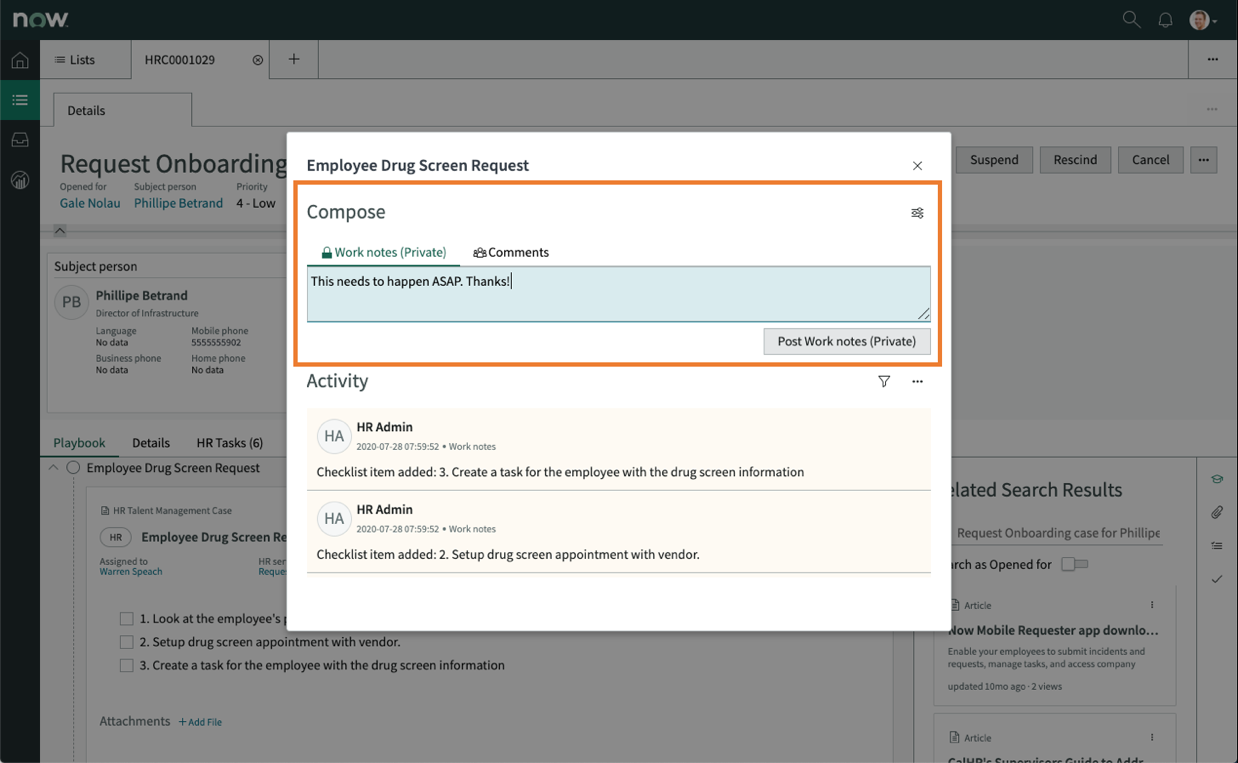Open the Details tab beside Playbook

point(151,442)
